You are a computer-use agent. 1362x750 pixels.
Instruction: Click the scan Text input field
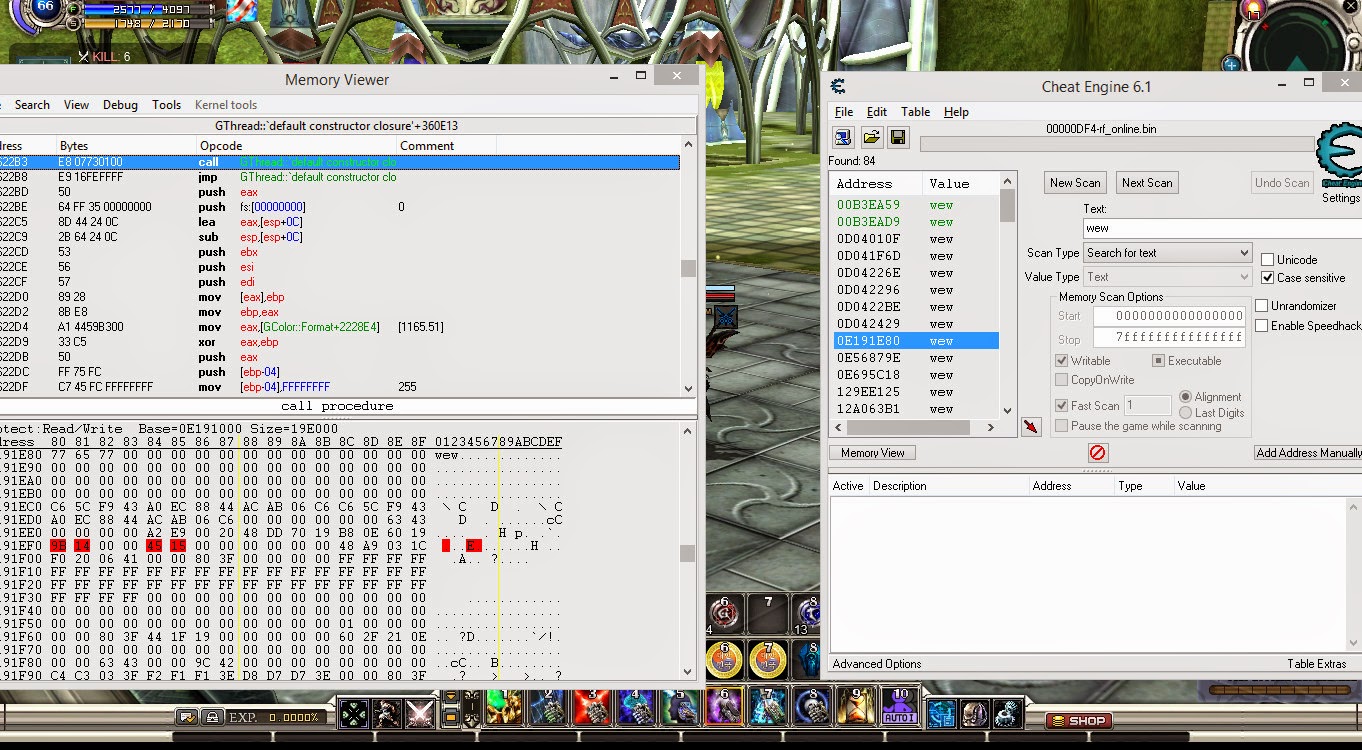[x=1222, y=228]
